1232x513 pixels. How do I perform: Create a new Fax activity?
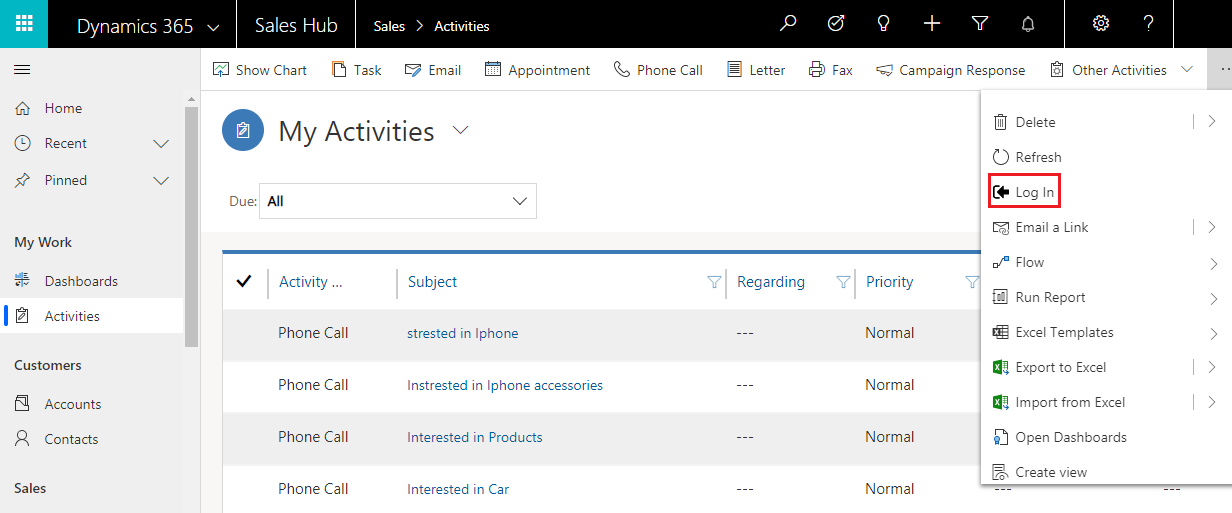pyautogui.click(x=831, y=70)
